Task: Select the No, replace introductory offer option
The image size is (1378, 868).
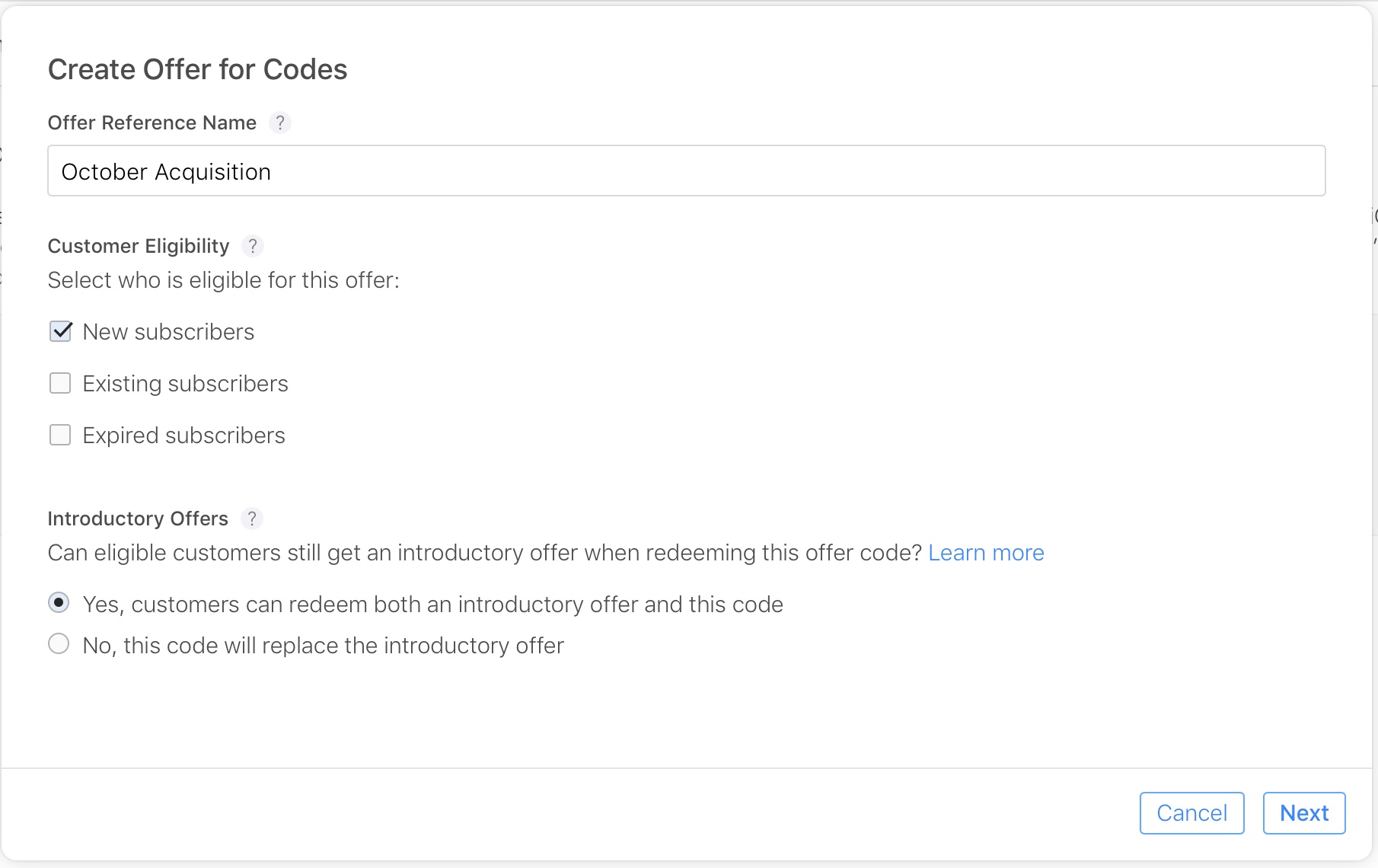Action: pos(59,643)
